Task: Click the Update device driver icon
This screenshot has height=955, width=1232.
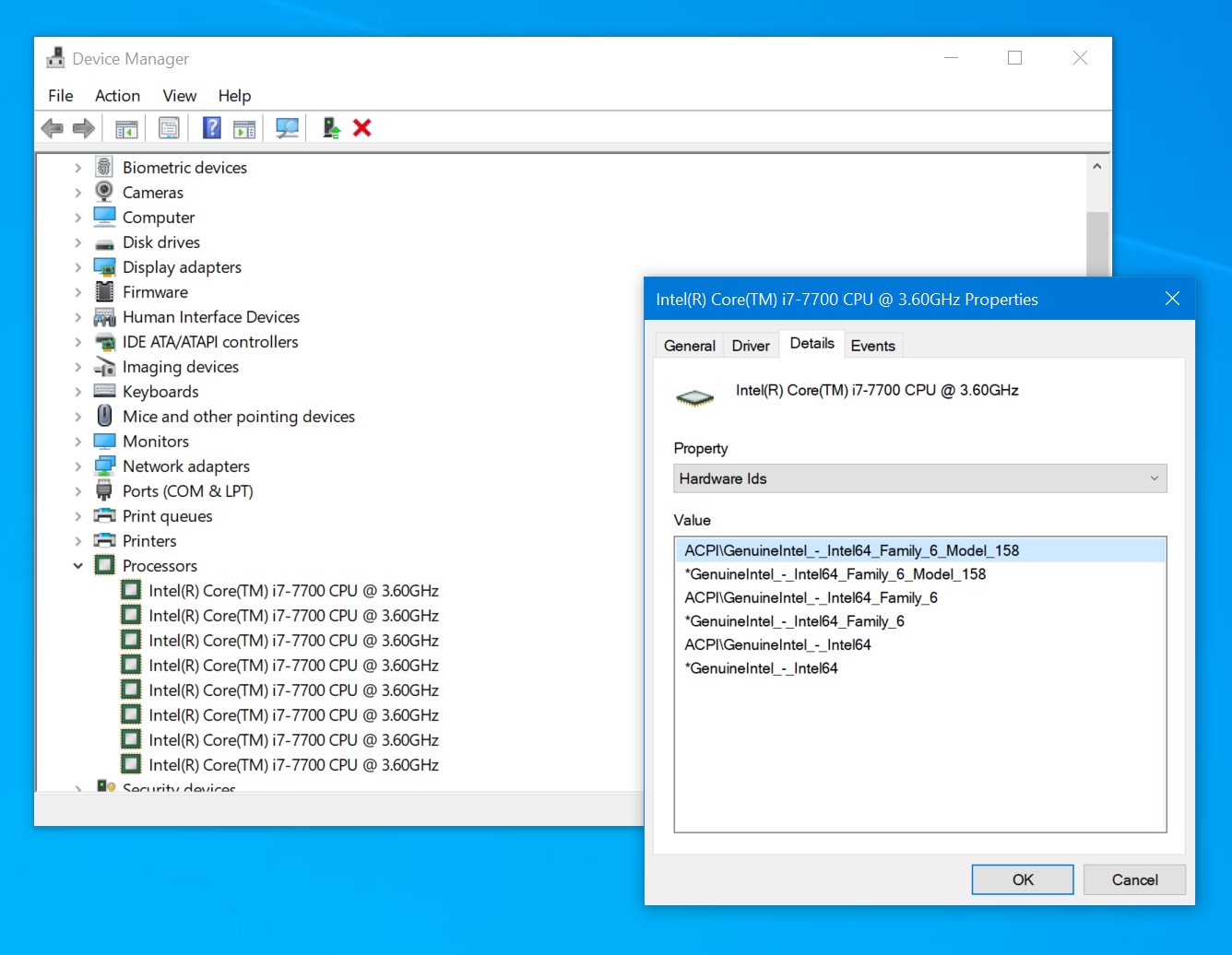Action: click(331, 128)
